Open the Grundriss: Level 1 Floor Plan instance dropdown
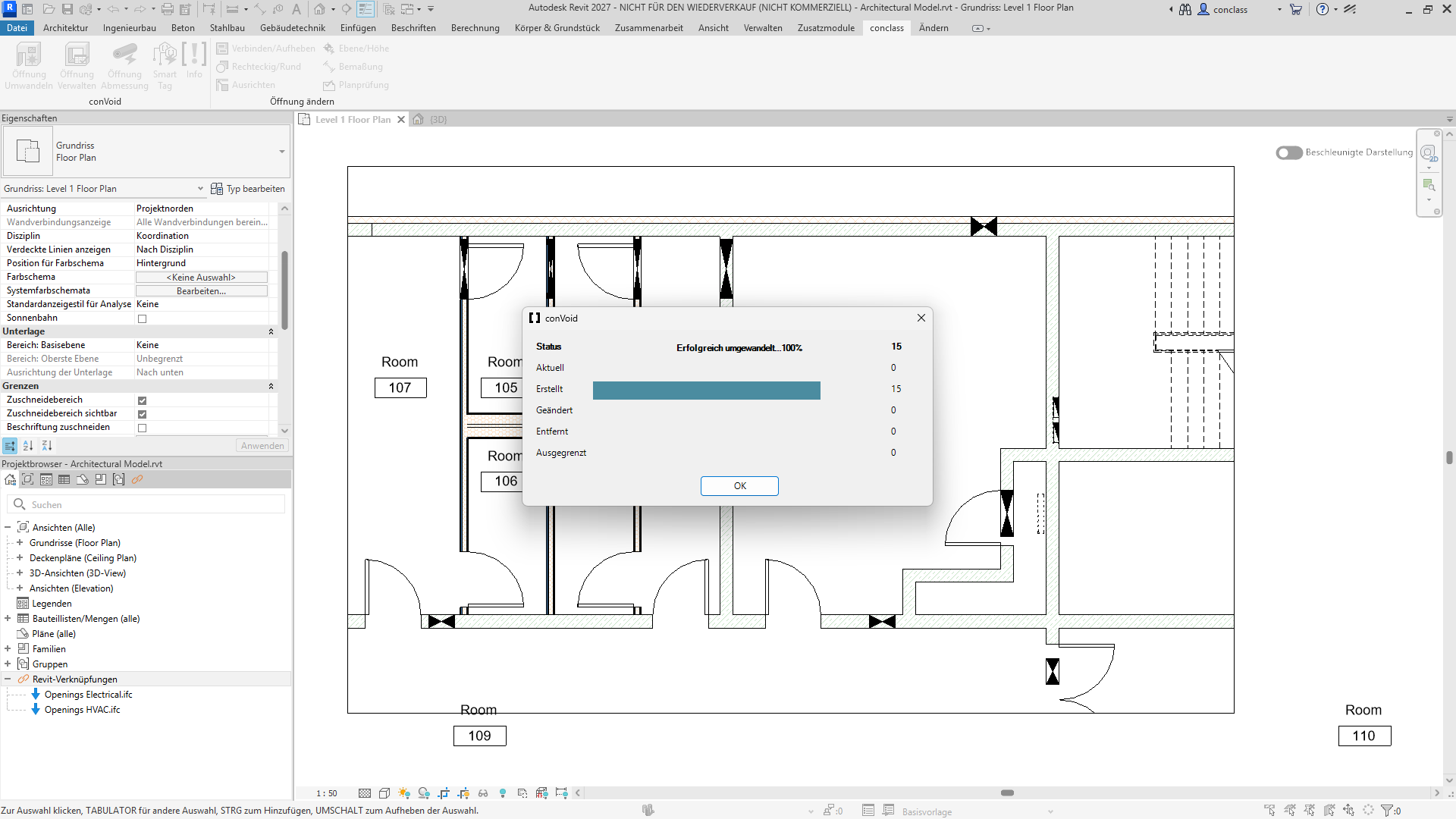This screenshot has height=819, width=1456. coord(200,189)
